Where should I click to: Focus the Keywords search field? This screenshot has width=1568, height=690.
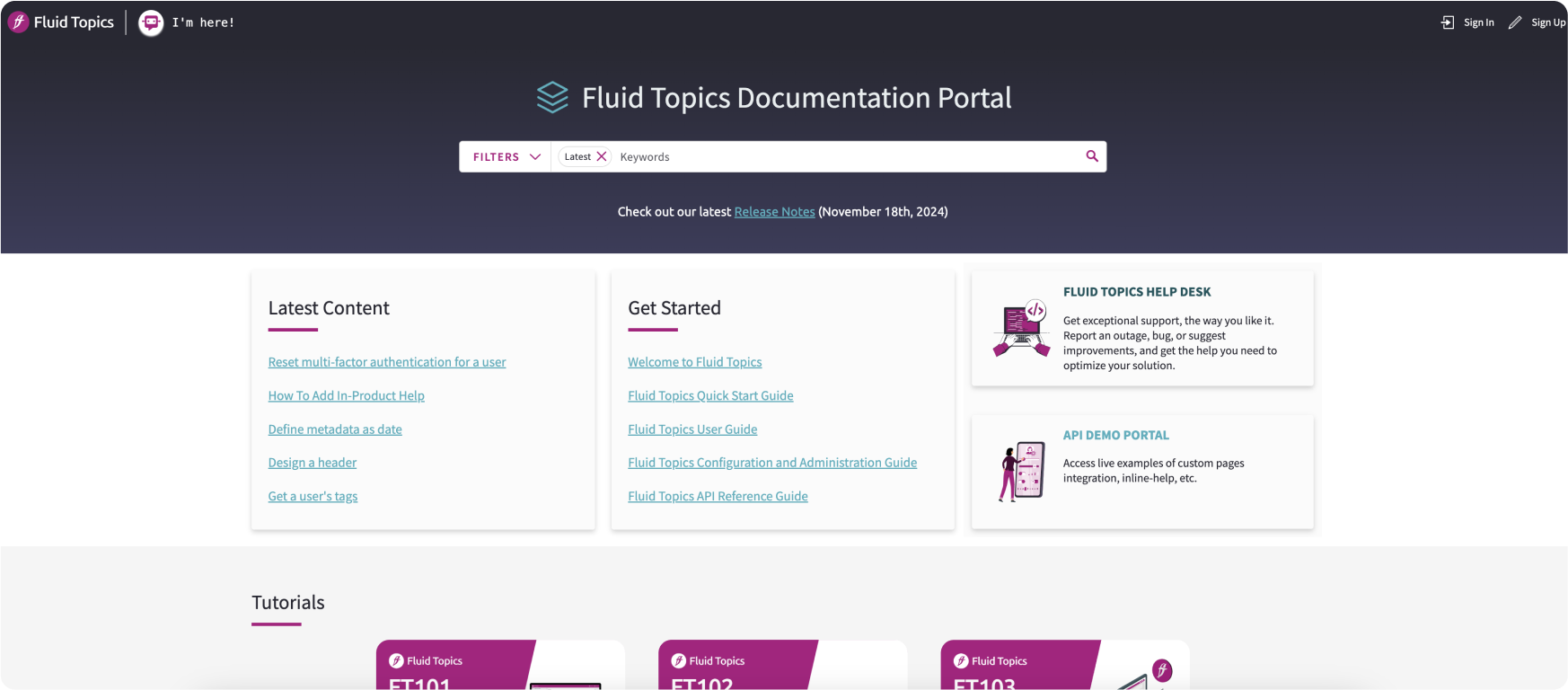point(849,156)
